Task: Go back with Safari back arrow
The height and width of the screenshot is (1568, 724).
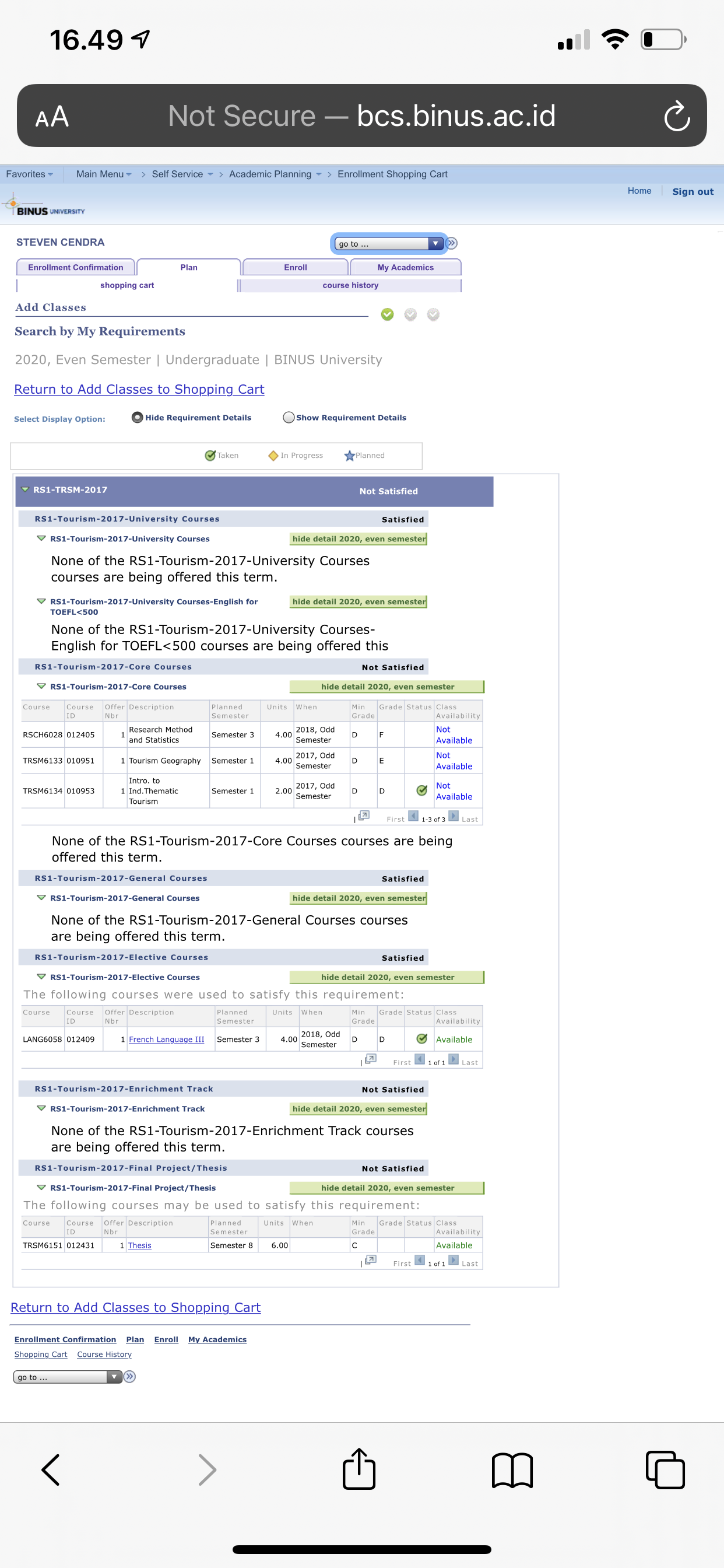Action: click(51, 1470)
